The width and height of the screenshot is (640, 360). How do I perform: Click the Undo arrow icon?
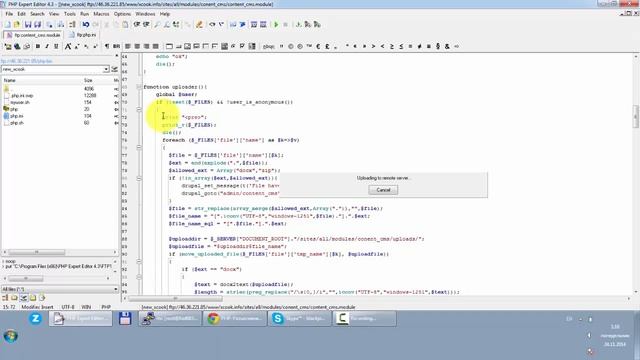point(86,24)
